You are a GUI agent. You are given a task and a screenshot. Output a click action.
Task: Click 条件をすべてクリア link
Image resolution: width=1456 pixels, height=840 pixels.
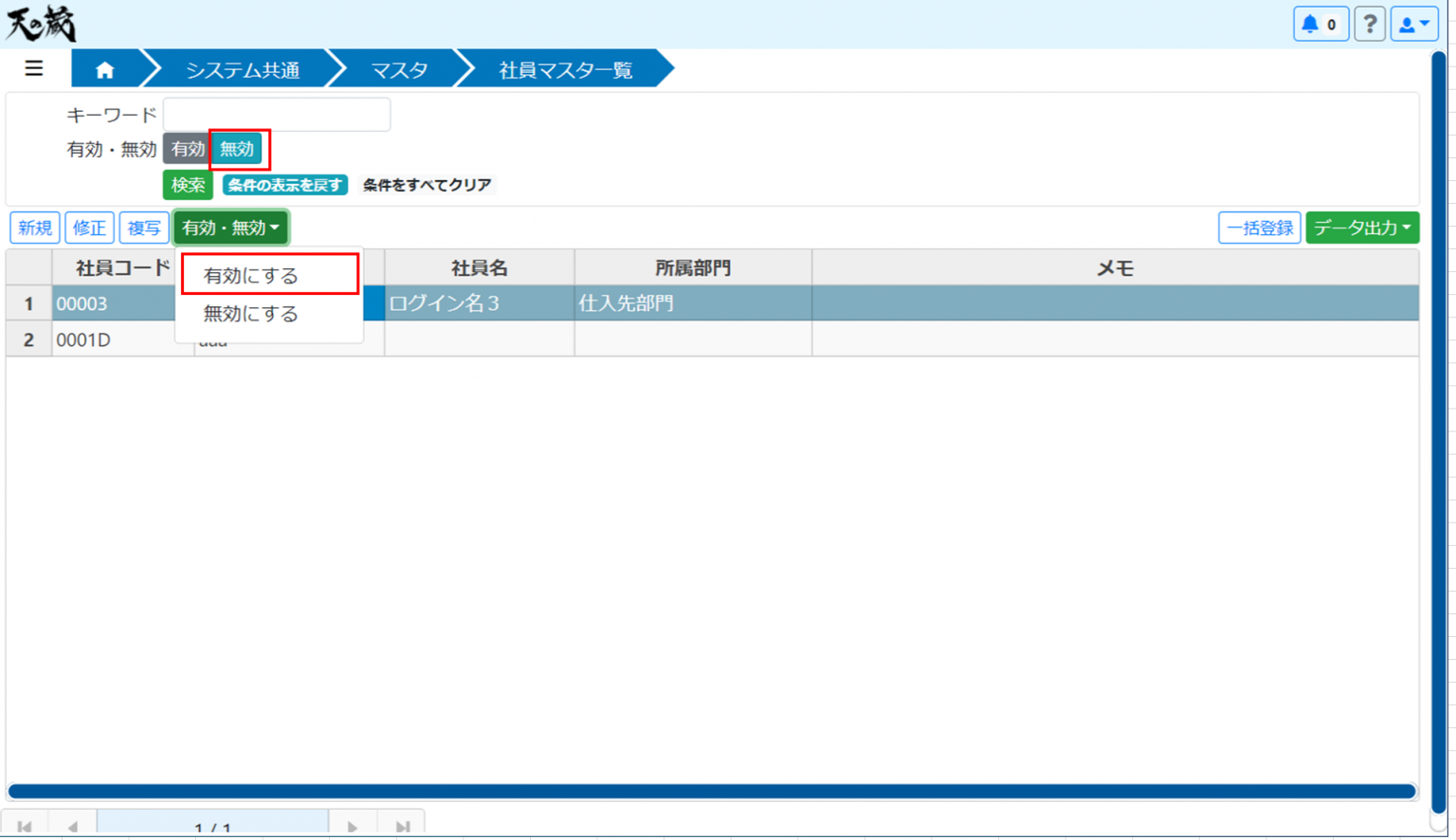pyautogui.click(x=427, y=185)
